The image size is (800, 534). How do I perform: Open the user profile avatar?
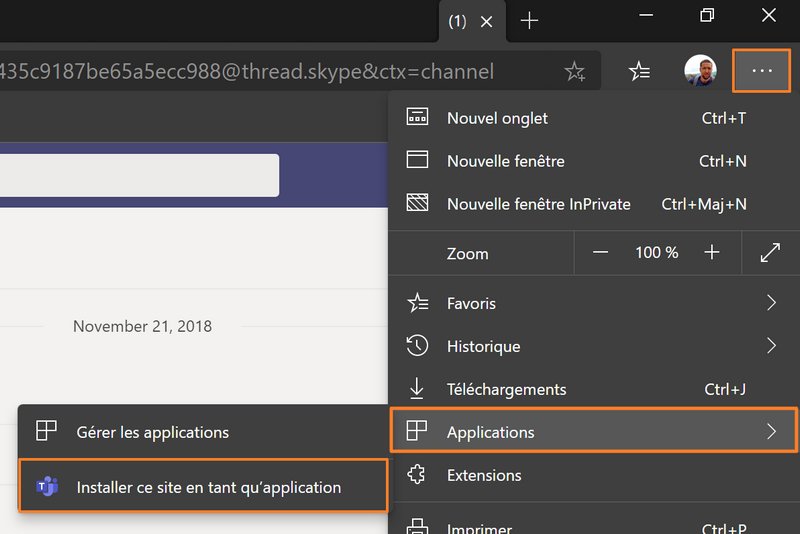[x=700, y=71]
